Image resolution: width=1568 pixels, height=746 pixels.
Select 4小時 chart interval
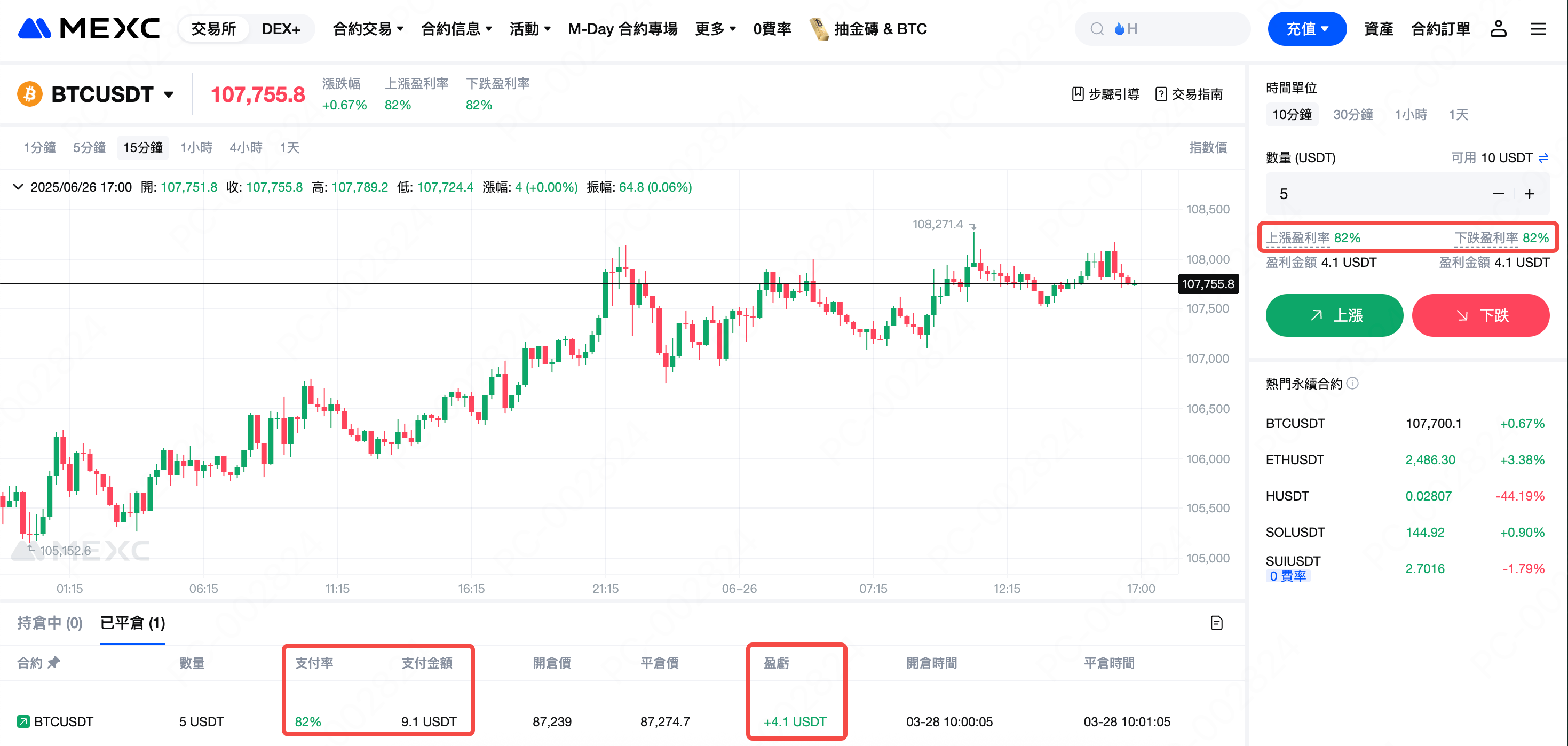pyautogui.click(x=246, y=147)
